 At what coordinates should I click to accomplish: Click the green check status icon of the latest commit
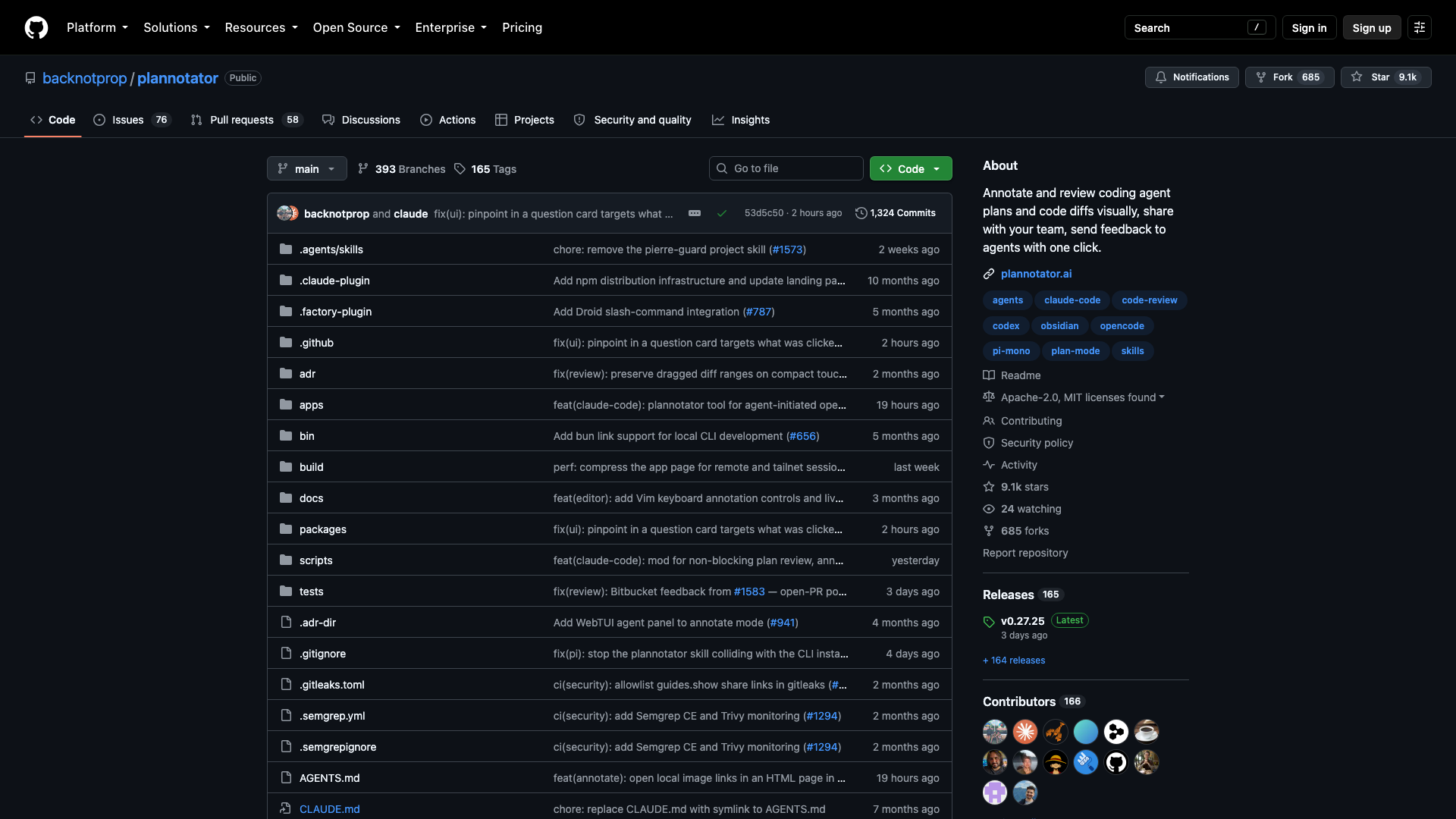[x=722, y=213]
